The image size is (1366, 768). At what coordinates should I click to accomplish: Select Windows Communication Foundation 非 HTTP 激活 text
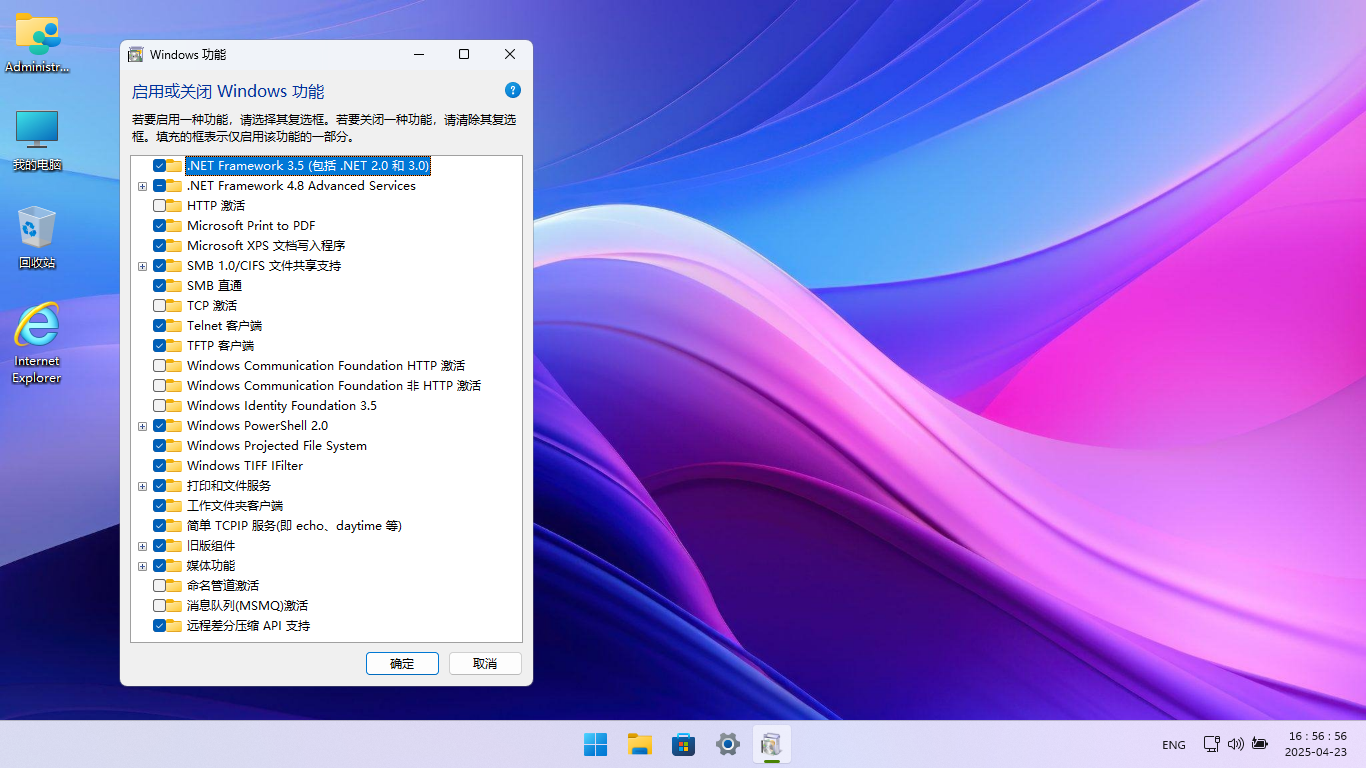pyautogui.click(x=334, y=385)
